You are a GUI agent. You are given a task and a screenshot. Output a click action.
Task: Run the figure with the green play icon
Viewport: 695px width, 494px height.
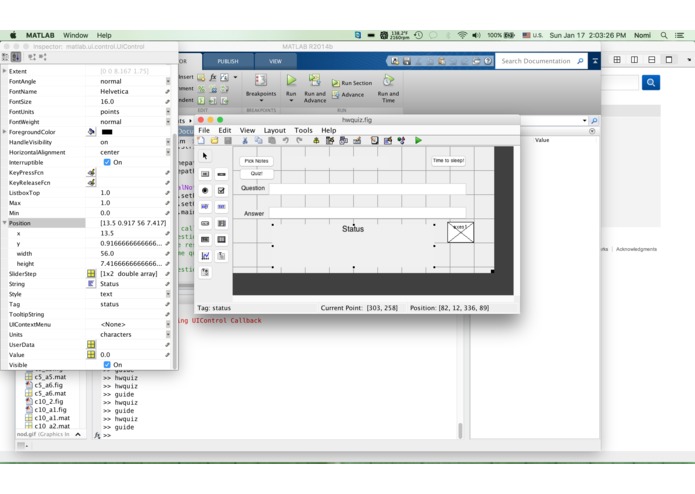tap(418, 140)
